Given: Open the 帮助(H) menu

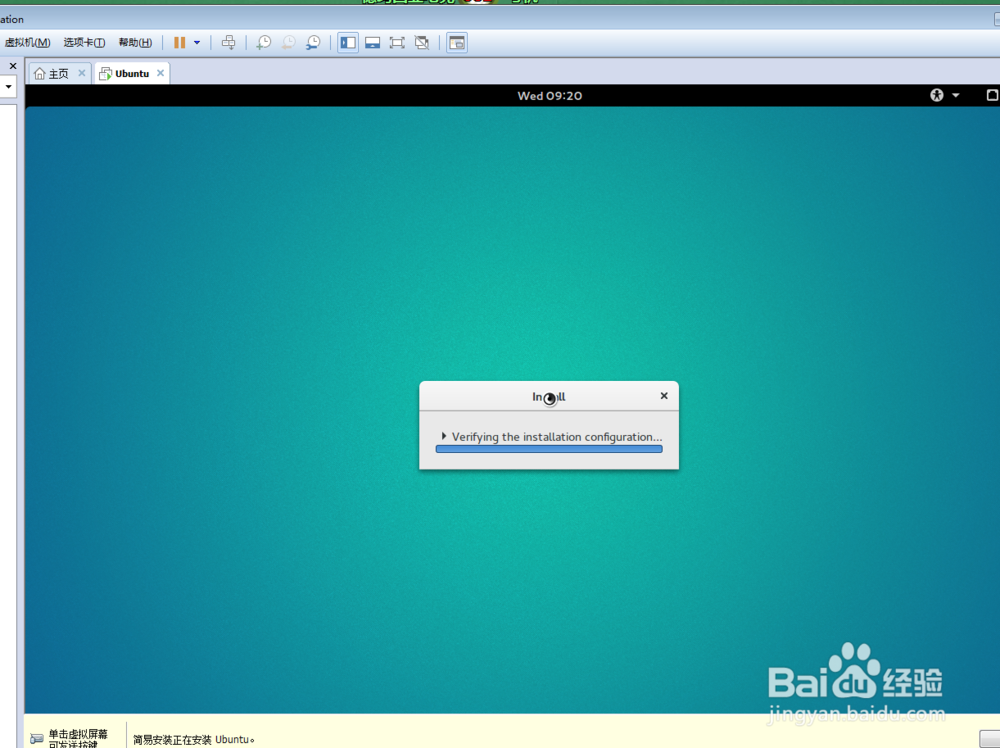Looking at the screenshot, I should point(134,42).
